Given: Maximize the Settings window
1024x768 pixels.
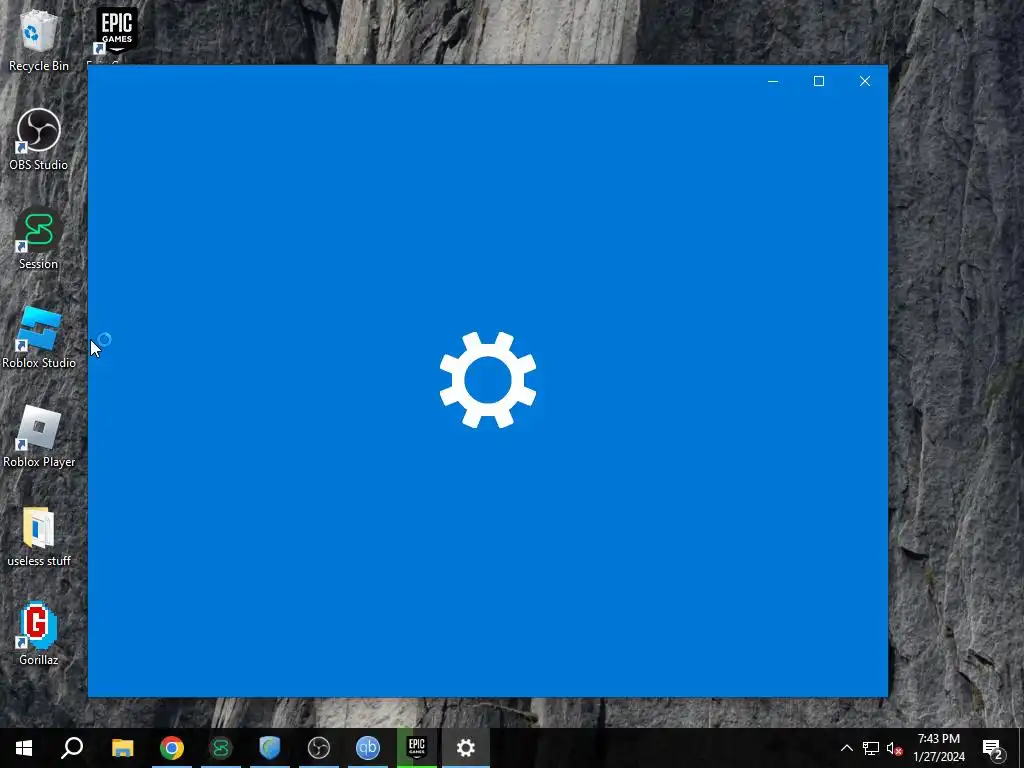Looking at the screenshot, I should coord(819,81).
